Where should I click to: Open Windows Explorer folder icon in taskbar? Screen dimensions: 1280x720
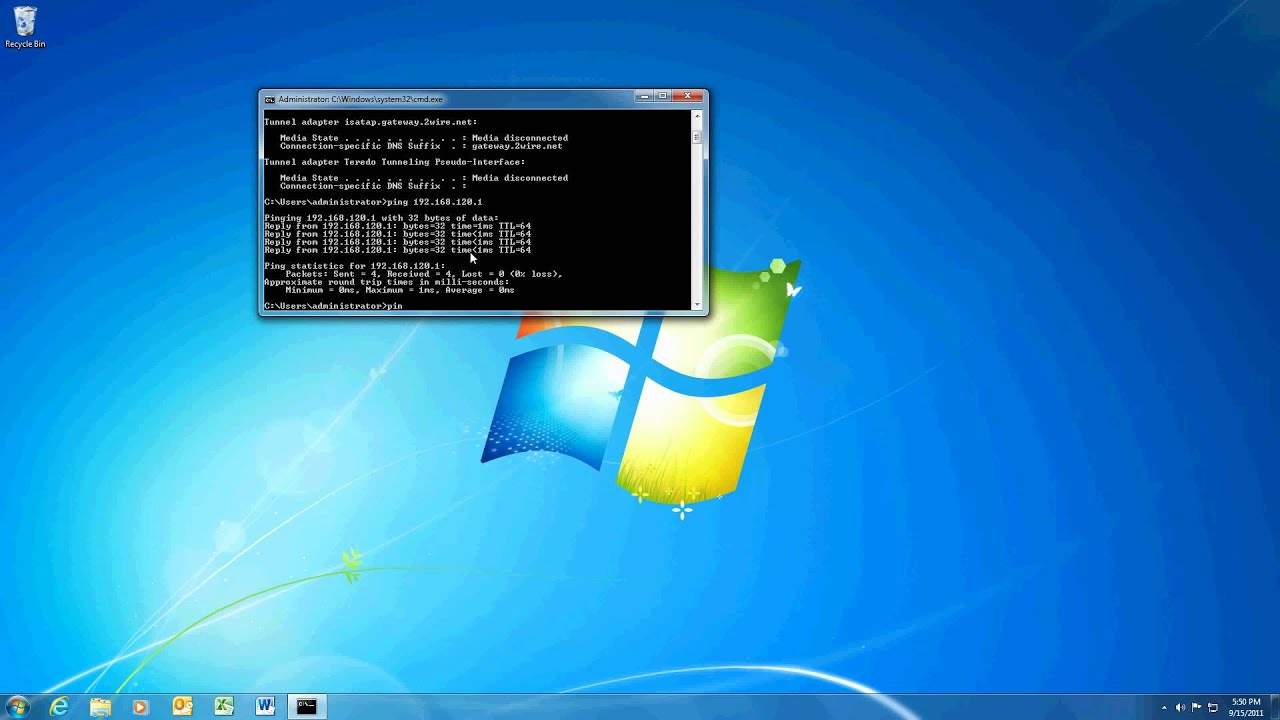point(101,707)
